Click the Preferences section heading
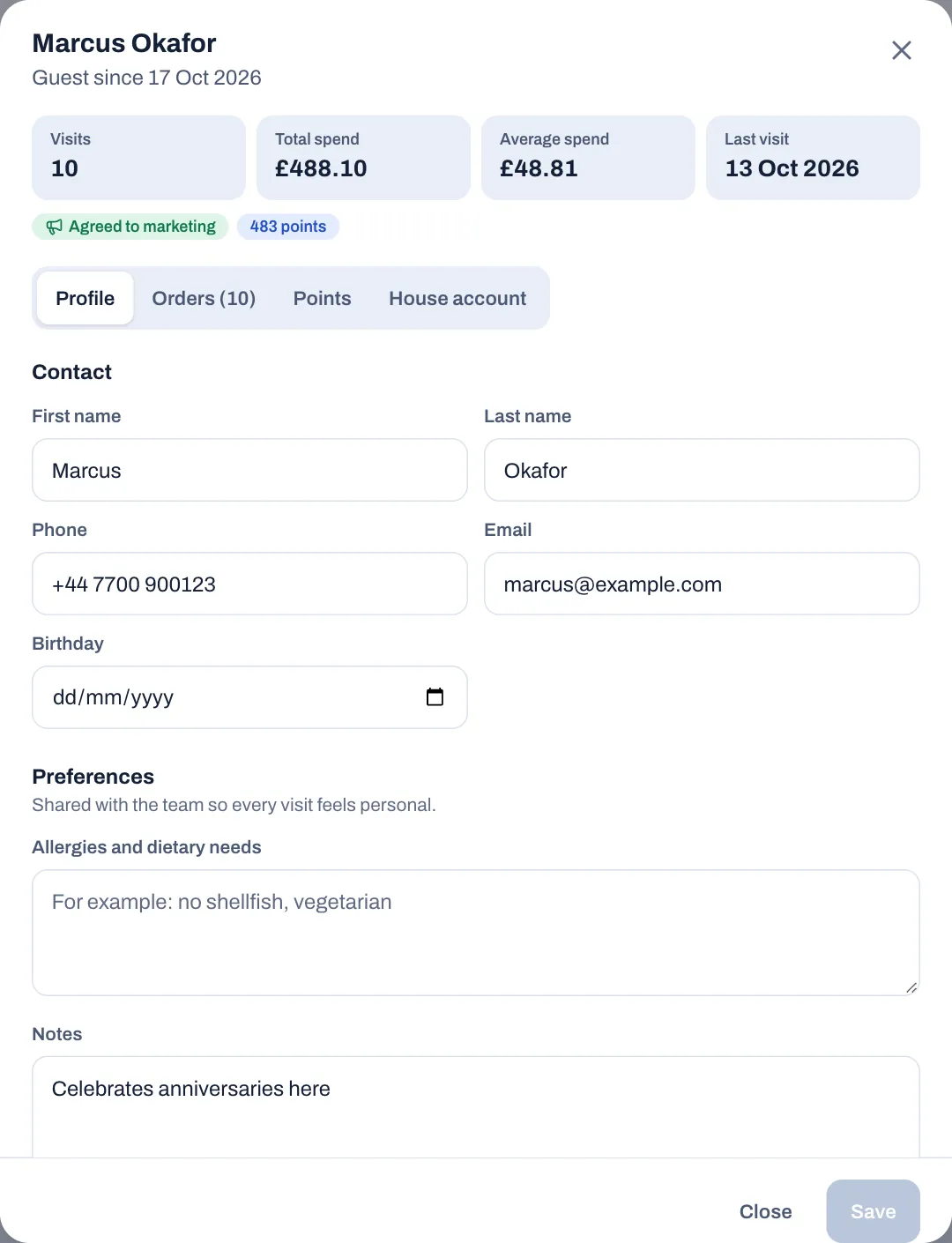This screenshot has width=952, height=1243. click(x=93, y=777)
